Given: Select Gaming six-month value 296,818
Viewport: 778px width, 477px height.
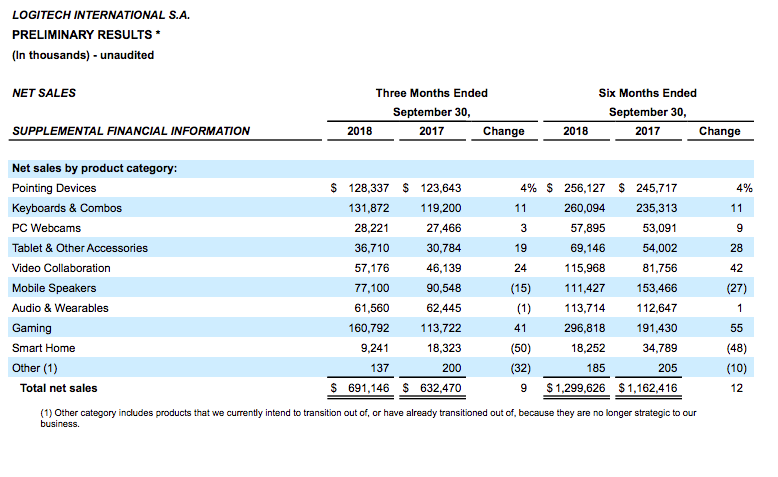Looking at the screenshot, I should pyautogui.click(x=584, y=328).
